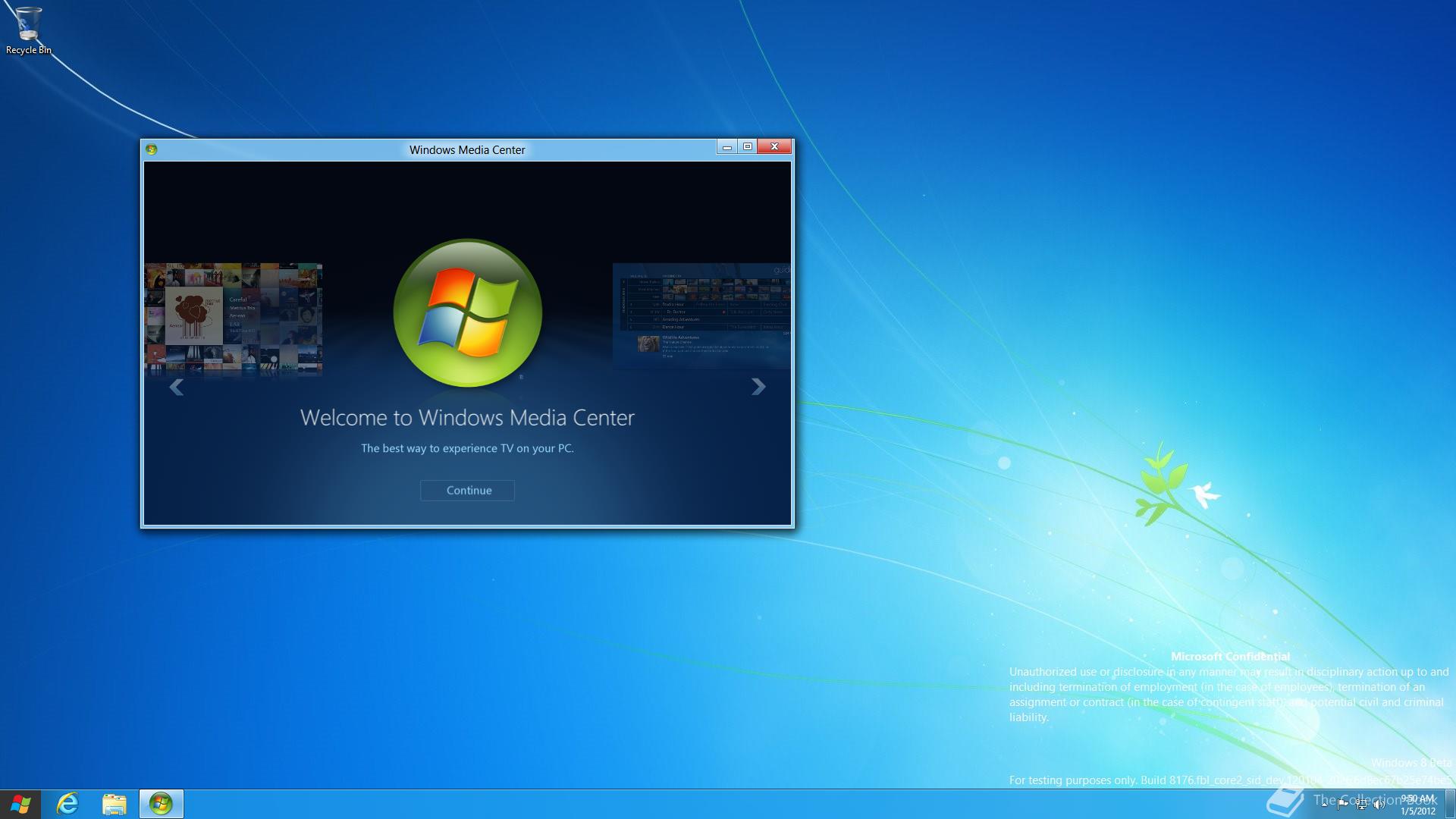The image size is (1456, 819).
Task: Open the Start button on the taskbar
Action: click(20, 804)
